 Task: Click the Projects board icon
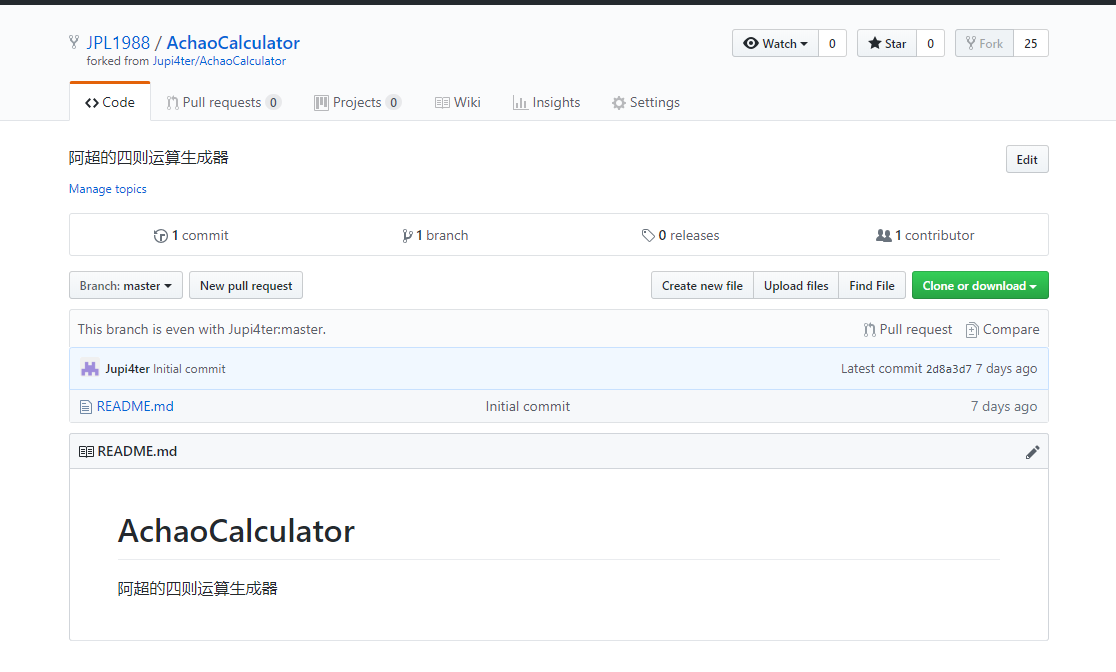321,103
